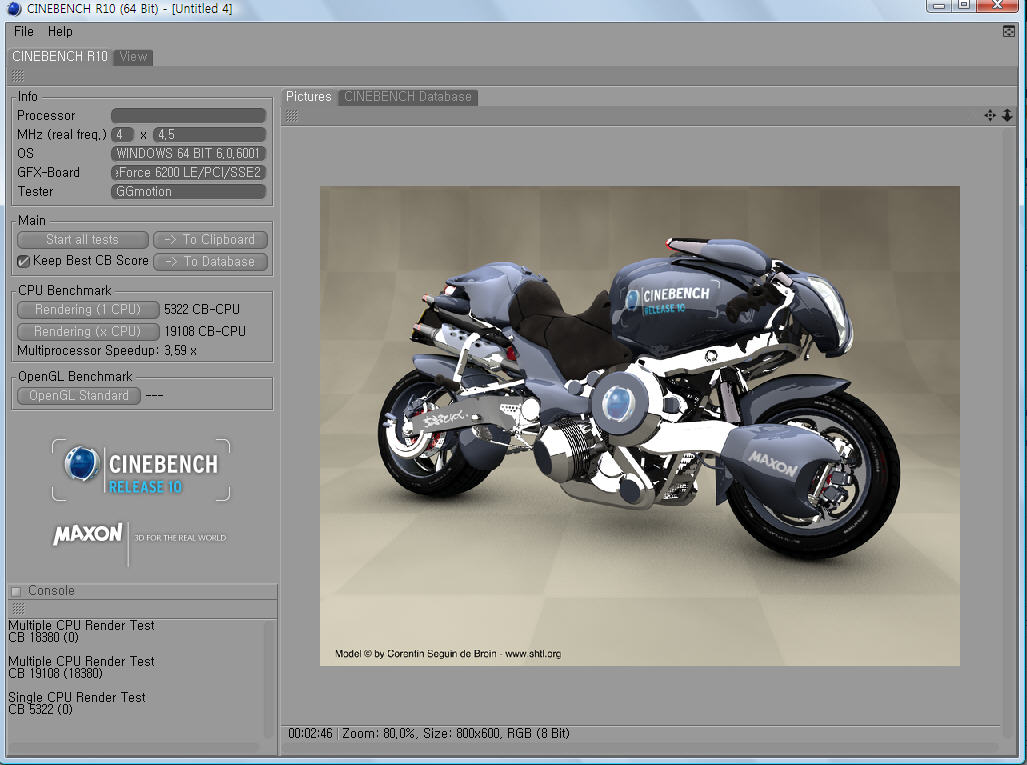Click the grip handle below CINEBENCH R10 tab

coord(18,76)
